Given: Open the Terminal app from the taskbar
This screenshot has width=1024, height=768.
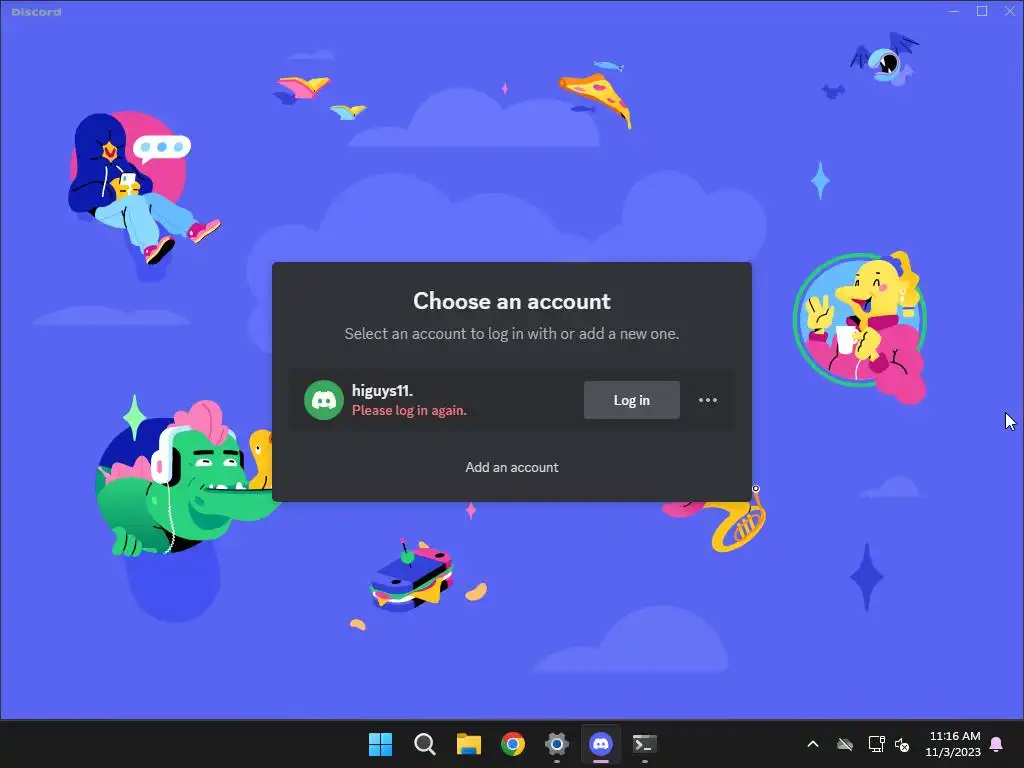Looking at the screenshot, I should 645,744.
